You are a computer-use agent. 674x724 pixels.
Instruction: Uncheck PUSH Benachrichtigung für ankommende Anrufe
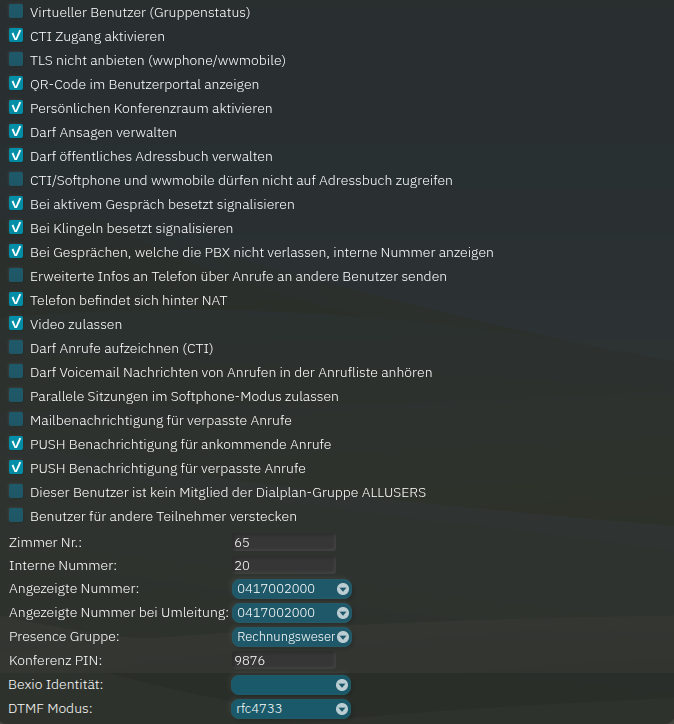click(x=16, y=444)
